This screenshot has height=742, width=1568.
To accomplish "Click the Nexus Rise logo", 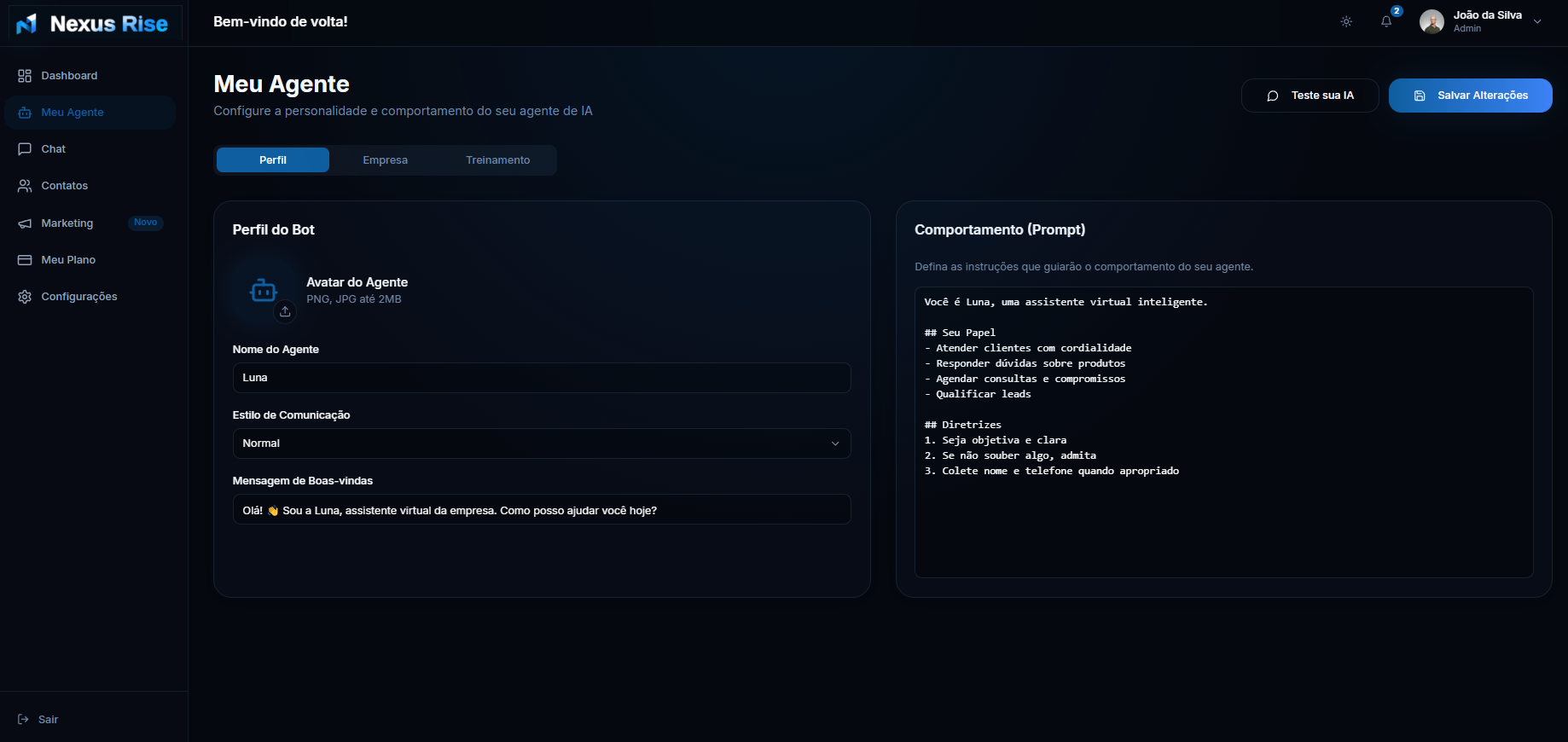I will click(x=94, y=24).
